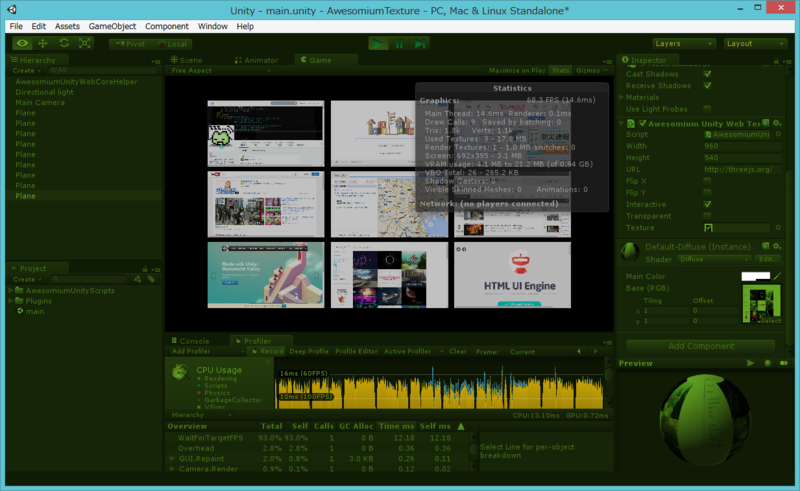The image size is (800, 491).
Task: Open Awesomium component help icon
Action: 765,124
